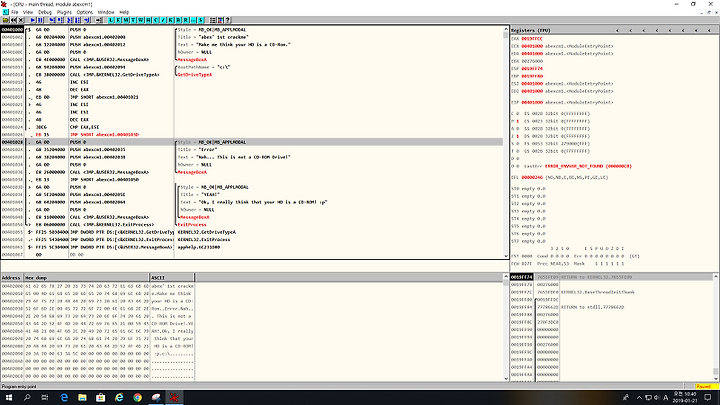This screenshot has height=405, width=720.
Task: Show Executable modules via the E icon
Action: click(118, 20)
